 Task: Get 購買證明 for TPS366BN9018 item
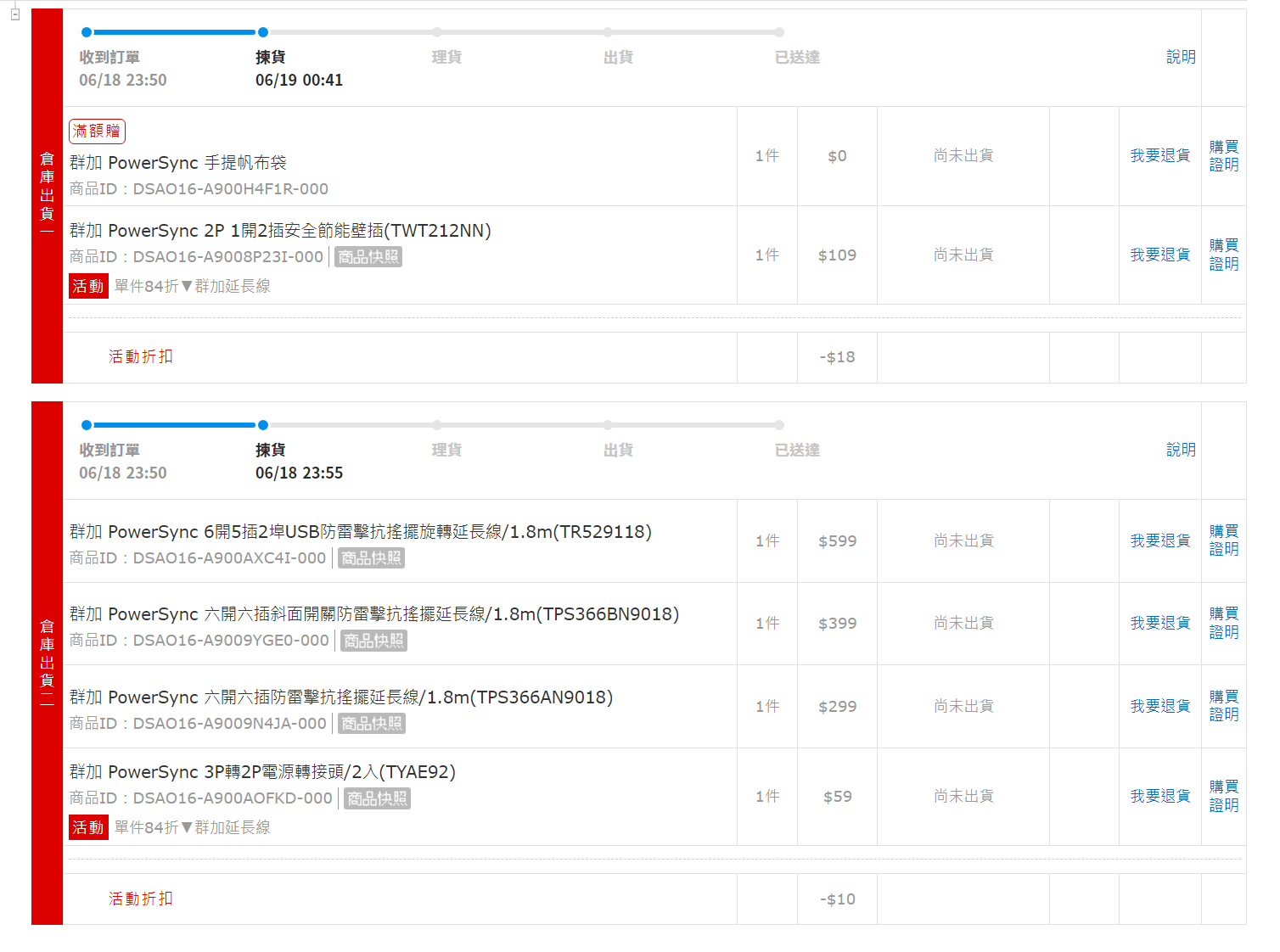pyautogui.click(x=1223, y=624)
